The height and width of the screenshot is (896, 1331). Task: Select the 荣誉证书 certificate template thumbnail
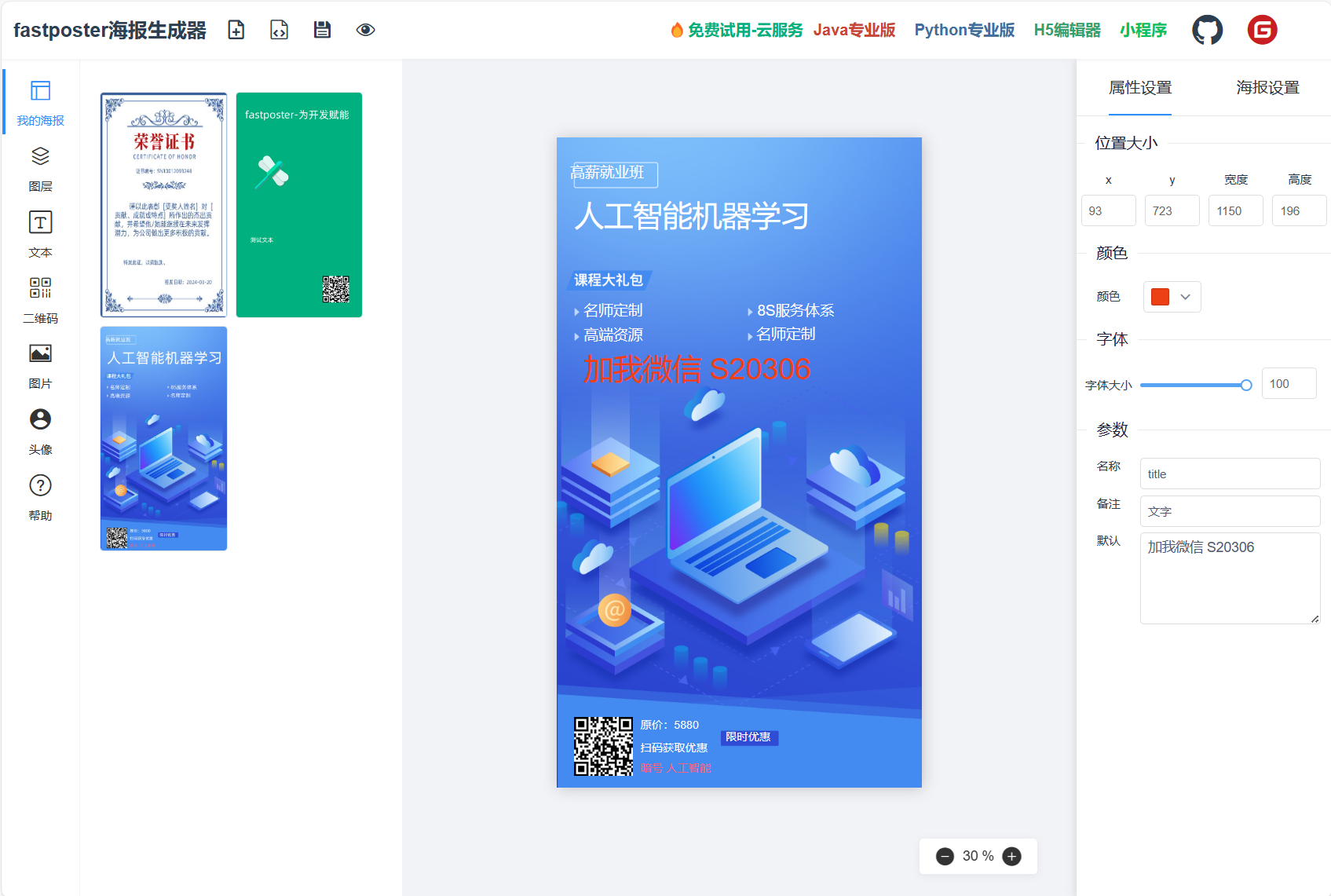click(164, 205)
